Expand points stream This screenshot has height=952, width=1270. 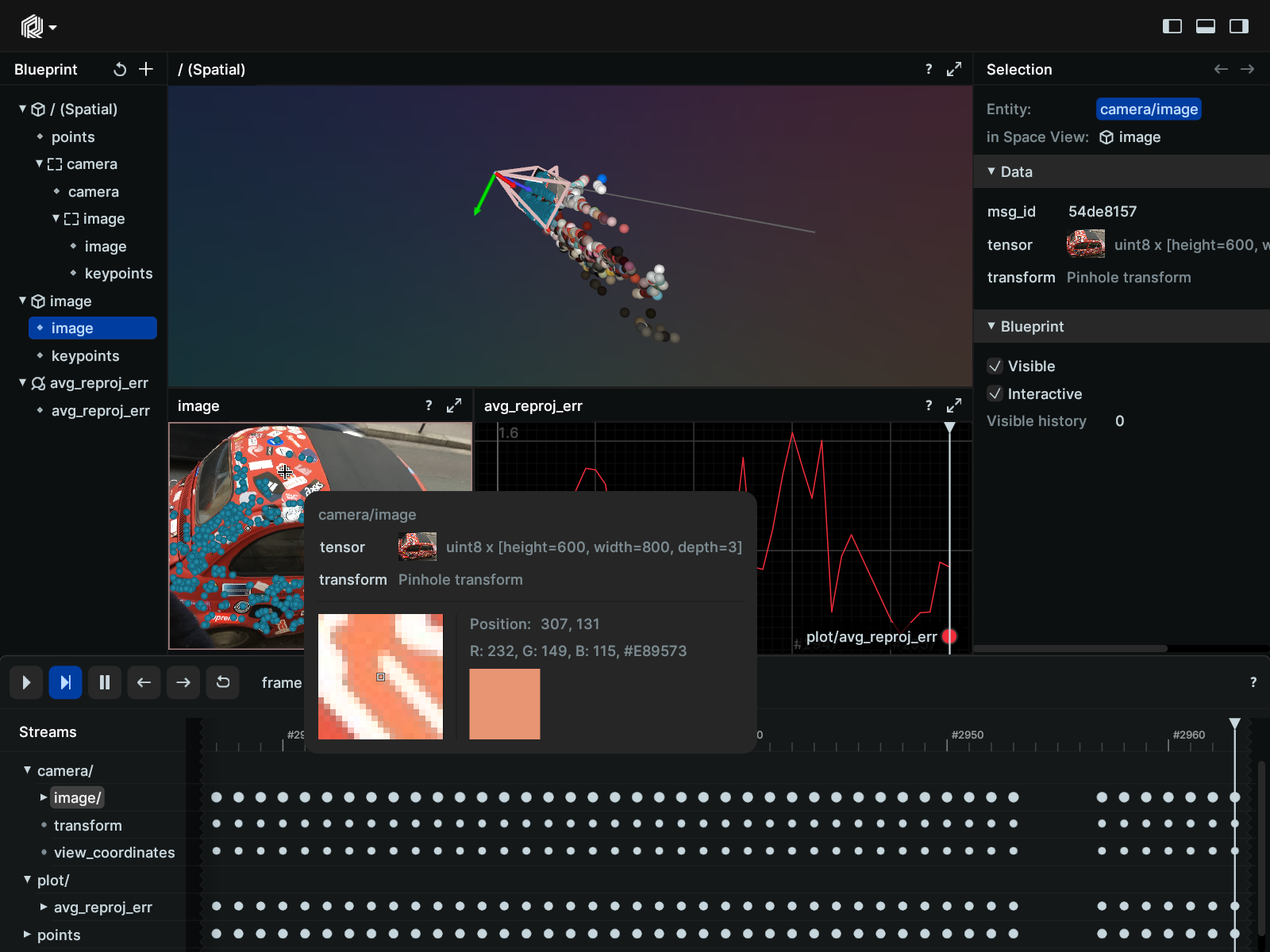click(27, 935)
